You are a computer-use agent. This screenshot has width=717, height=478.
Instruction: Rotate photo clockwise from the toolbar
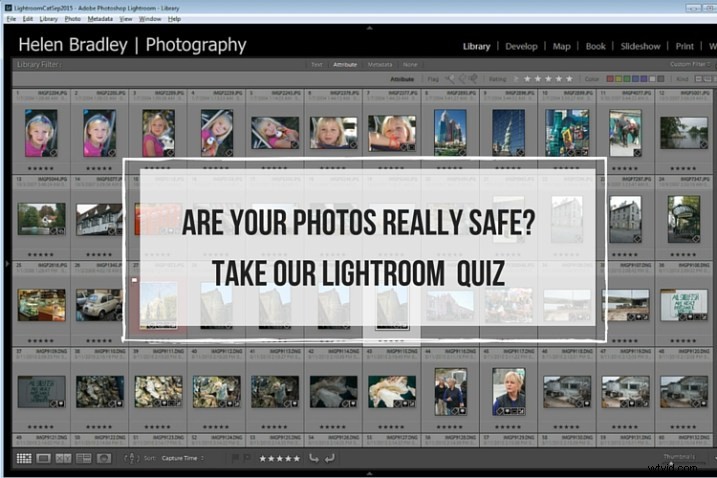click(330, 458)
